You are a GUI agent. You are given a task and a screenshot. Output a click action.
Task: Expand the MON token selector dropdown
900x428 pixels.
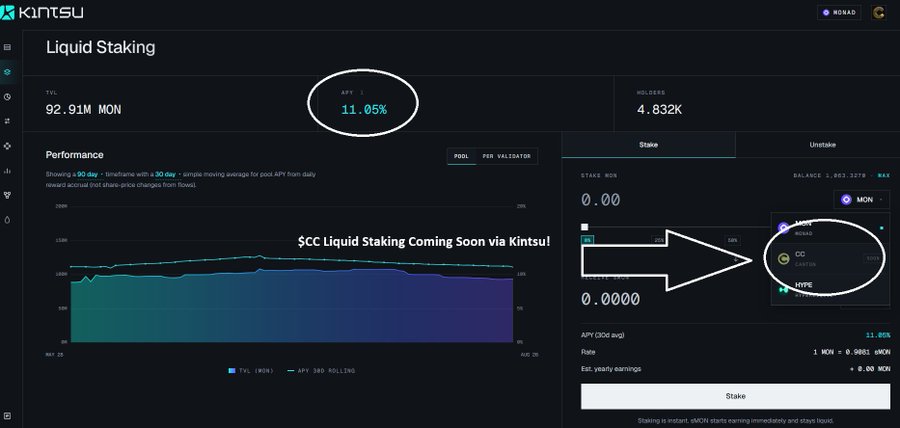pos(862,200)
